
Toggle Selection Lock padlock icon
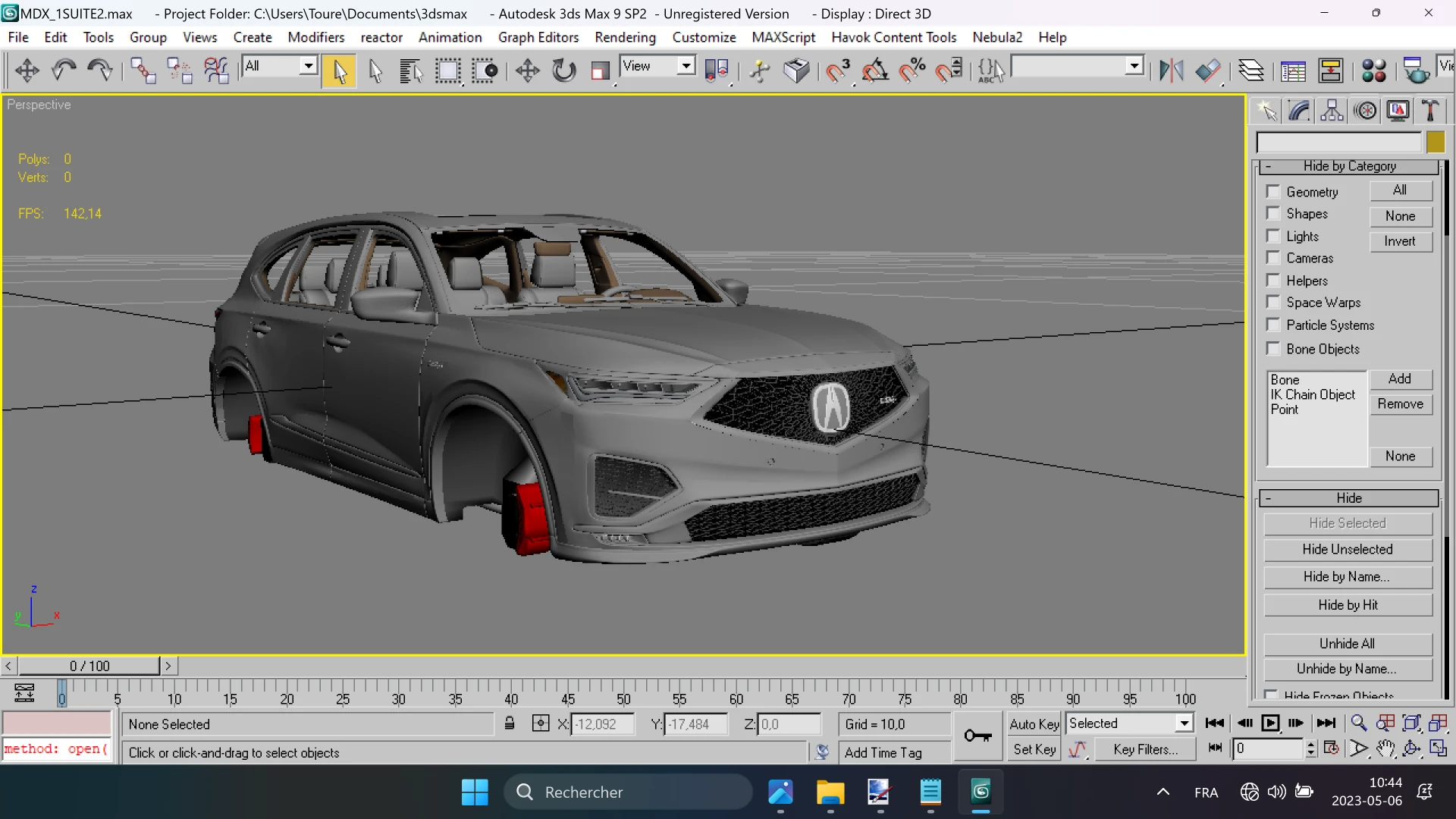click(x=510, y=723)
